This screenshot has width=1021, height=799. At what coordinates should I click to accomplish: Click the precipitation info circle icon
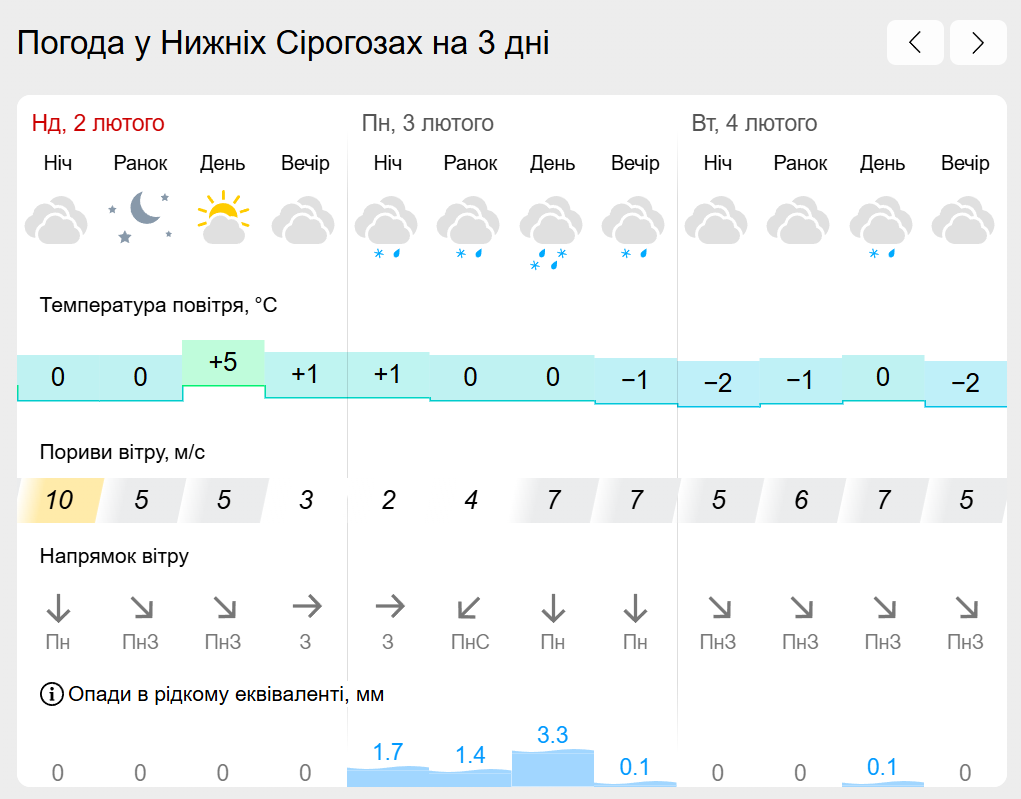pos(51,694)
